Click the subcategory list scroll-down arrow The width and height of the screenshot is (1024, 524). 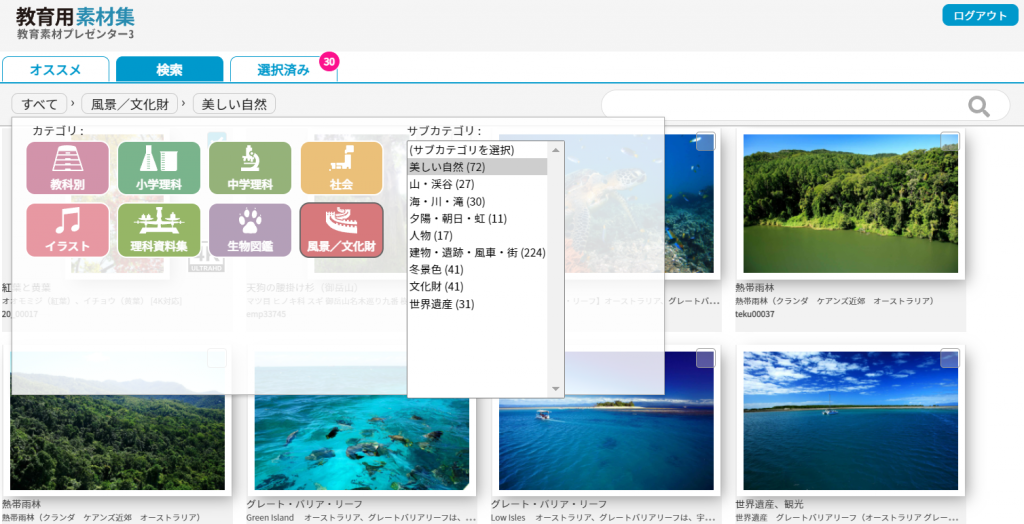556,389
